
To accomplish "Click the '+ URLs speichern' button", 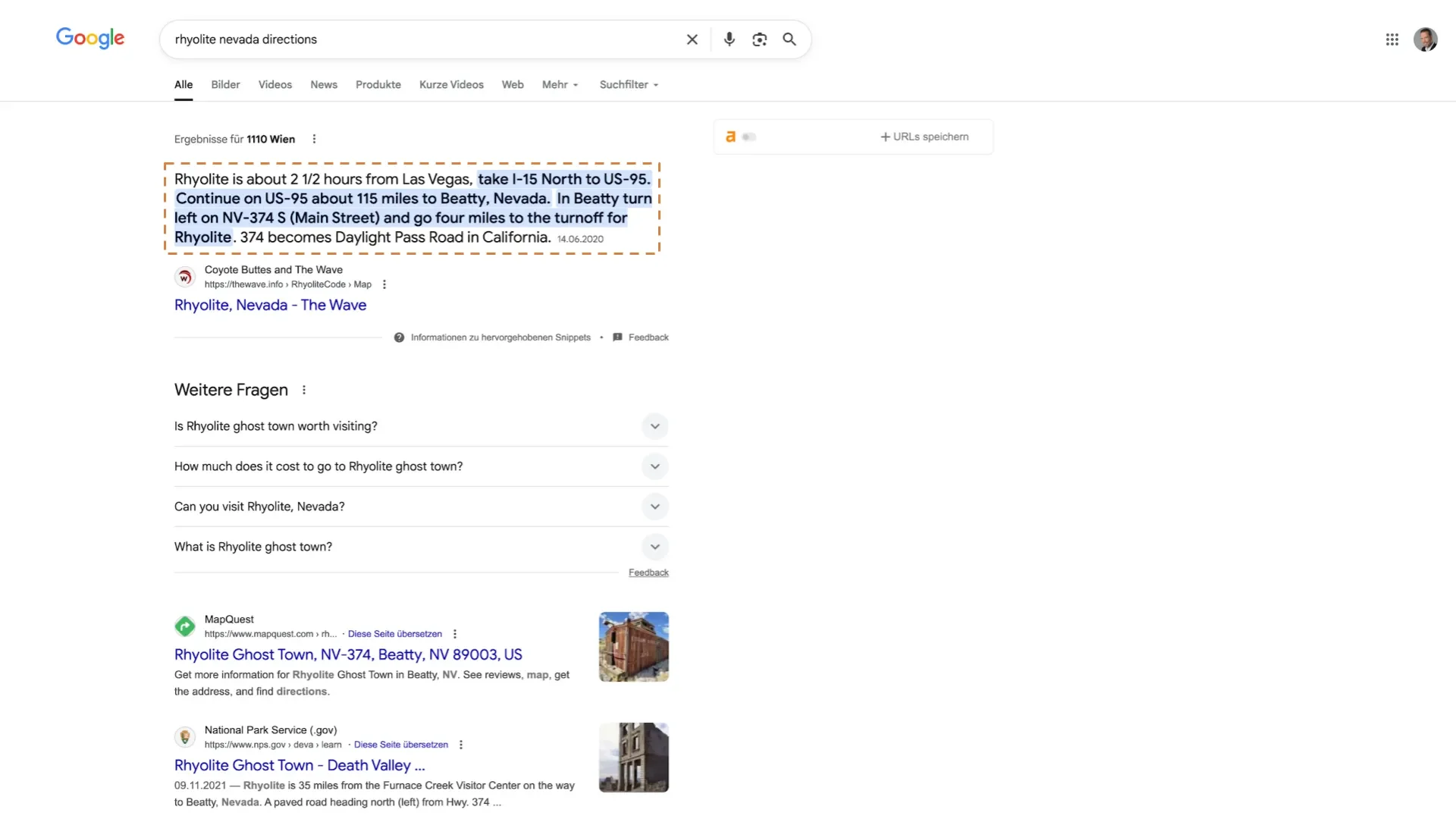I will (x=924, y=137).
